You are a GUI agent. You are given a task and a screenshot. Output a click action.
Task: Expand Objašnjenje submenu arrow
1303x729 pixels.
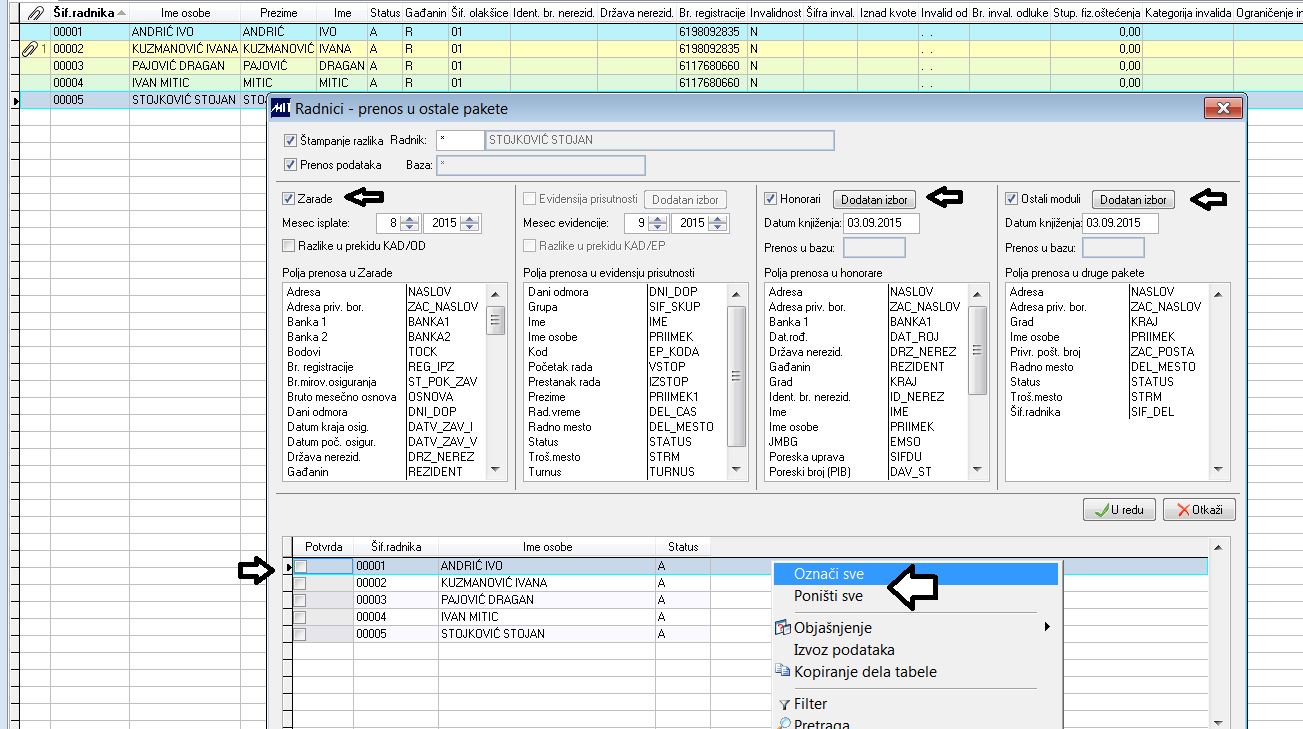[1047, 627]
